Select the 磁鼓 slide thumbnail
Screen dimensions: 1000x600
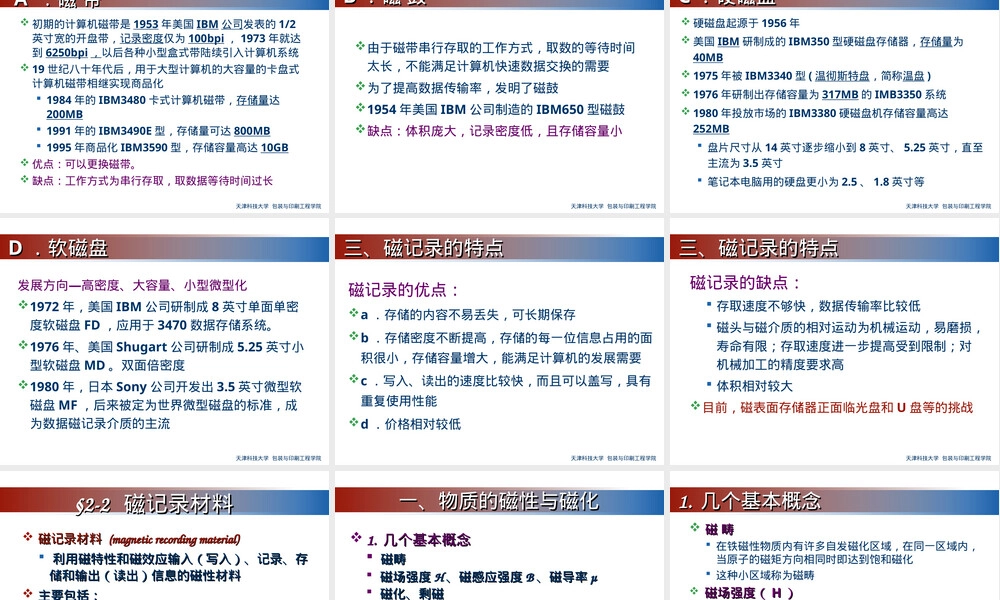coord(499,106)
